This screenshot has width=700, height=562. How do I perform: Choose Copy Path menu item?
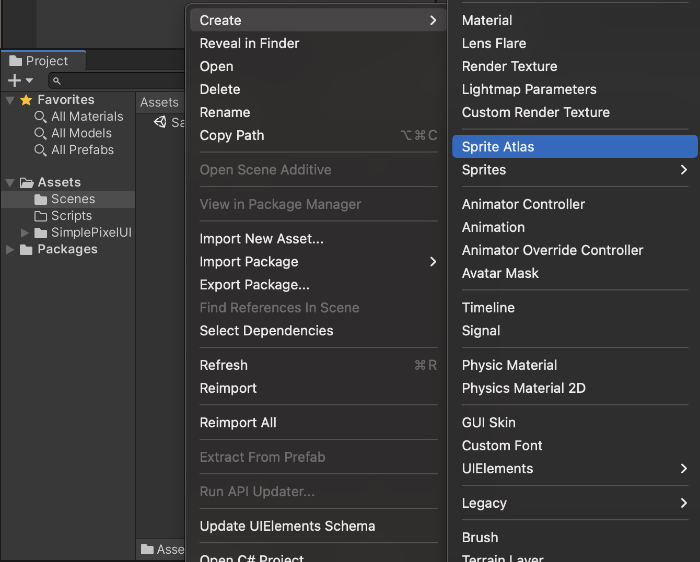317,135
